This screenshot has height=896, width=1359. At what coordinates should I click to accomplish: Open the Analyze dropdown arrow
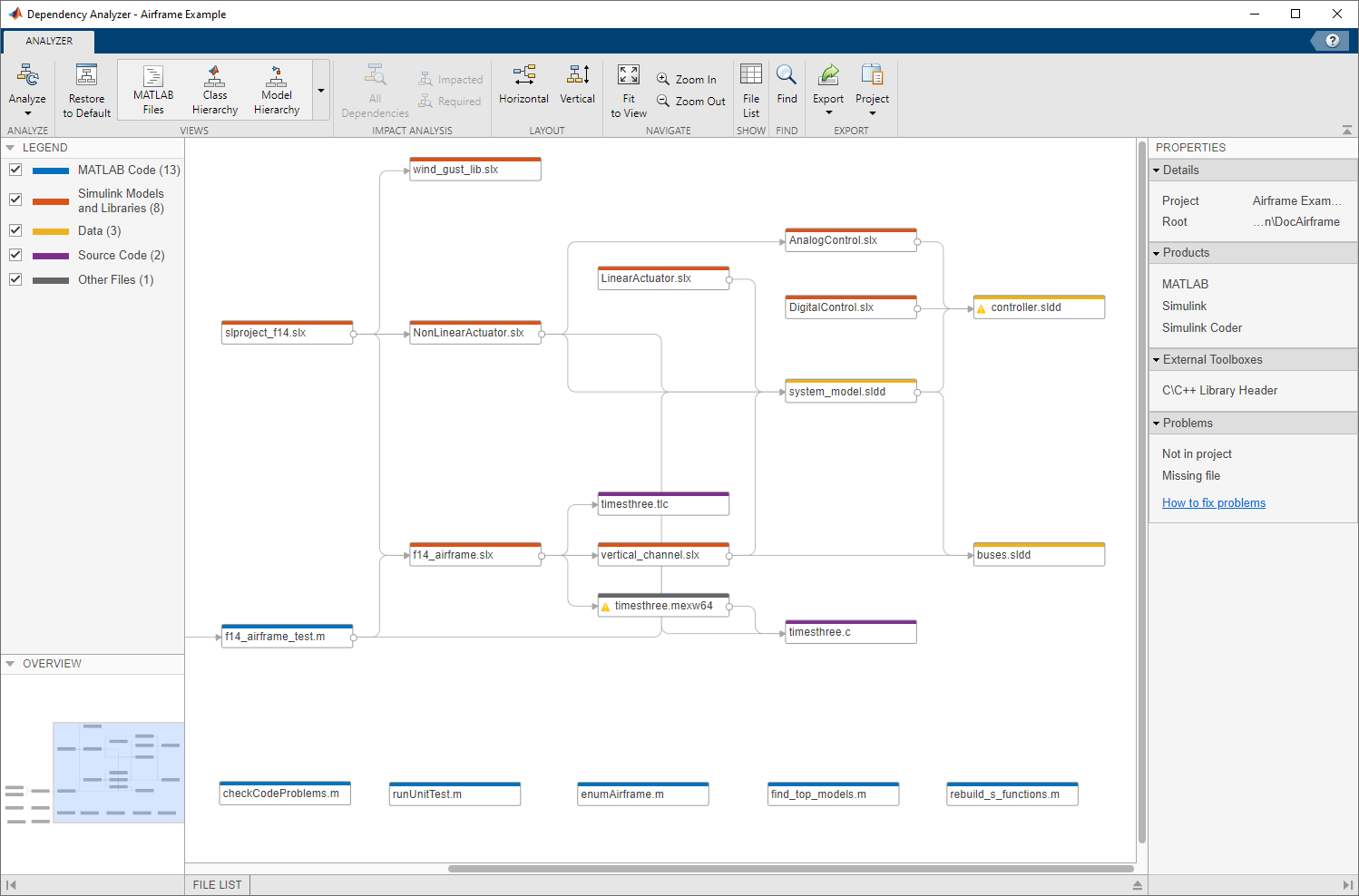coord(27,113)
